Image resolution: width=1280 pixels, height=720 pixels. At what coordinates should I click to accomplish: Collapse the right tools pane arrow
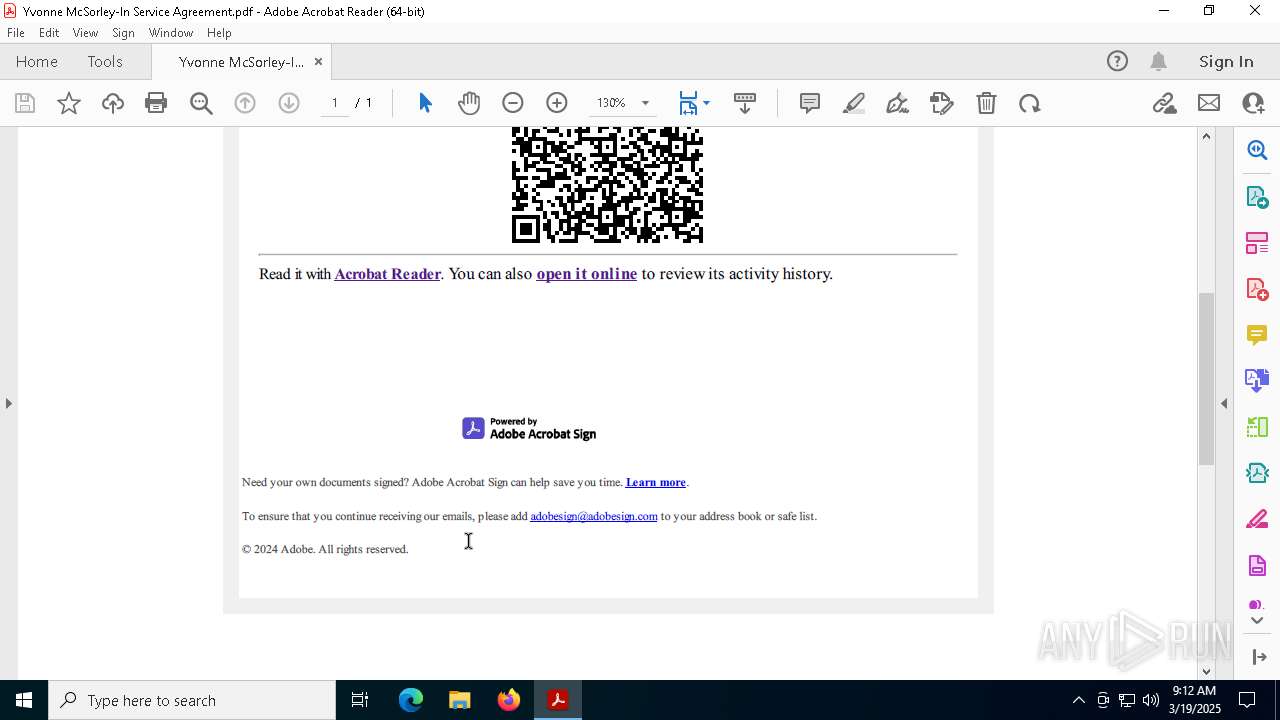coord(1224,403)
